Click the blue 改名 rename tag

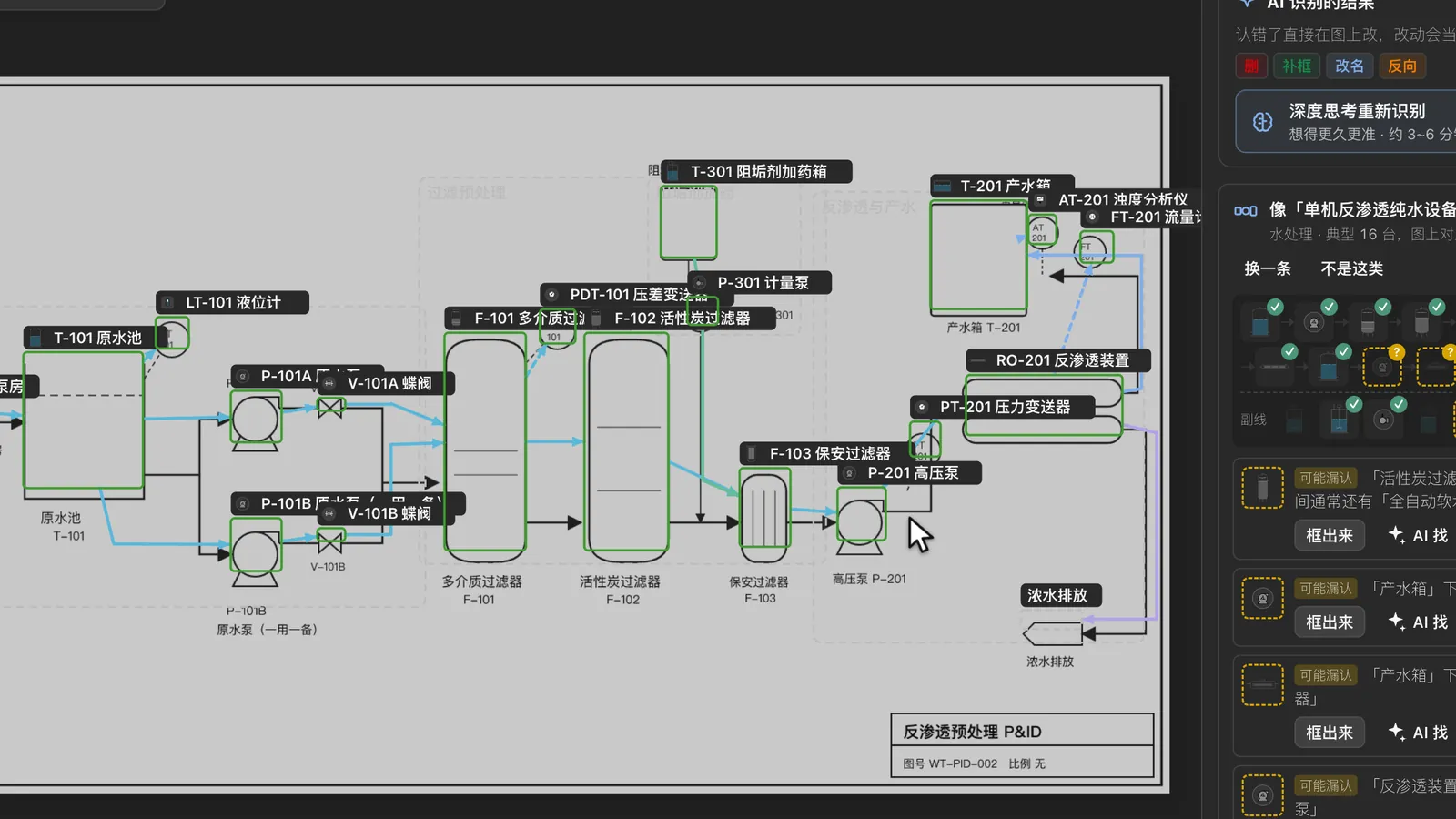coord(1350,66)
